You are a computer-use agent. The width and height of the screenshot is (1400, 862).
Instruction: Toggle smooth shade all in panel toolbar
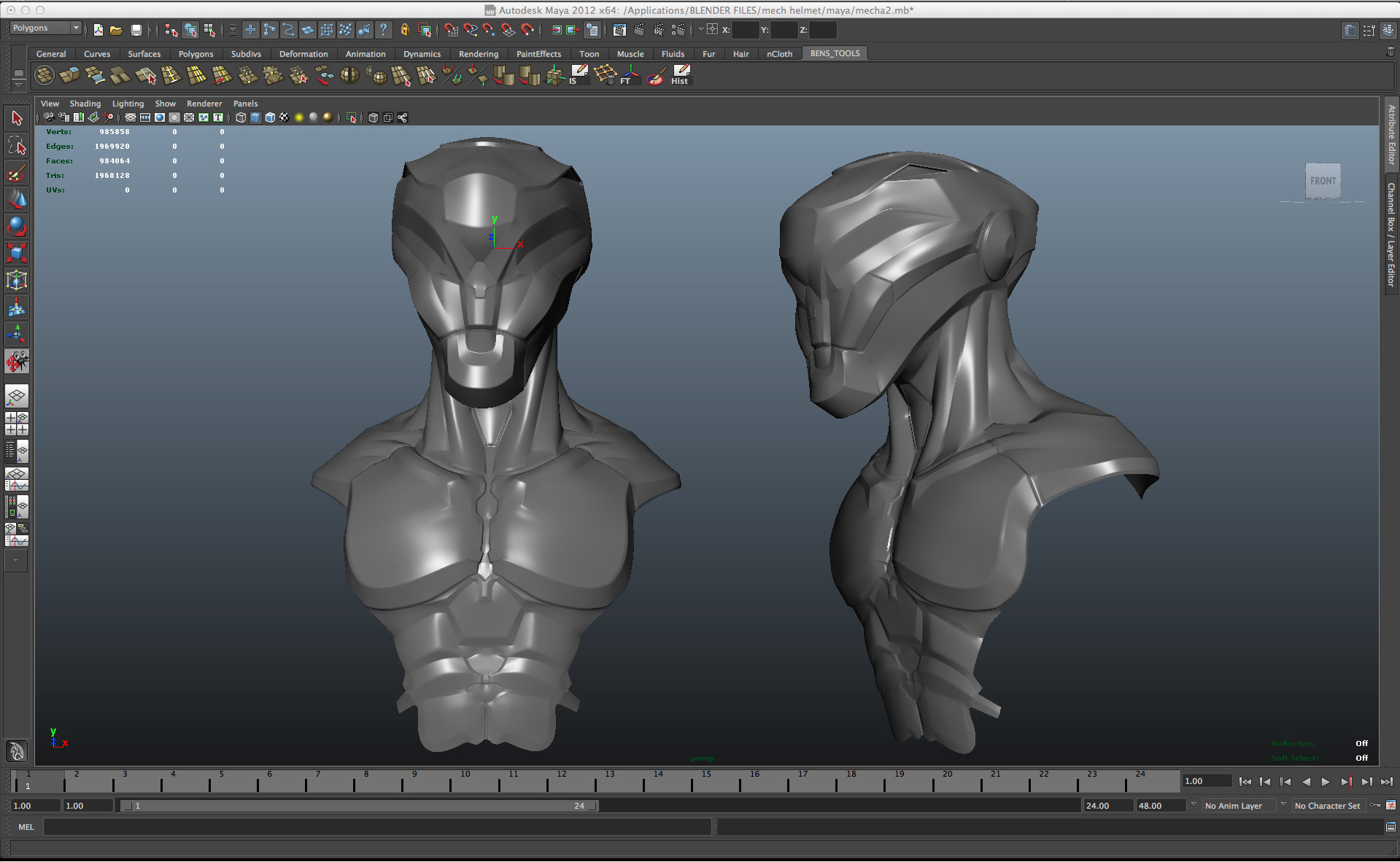point(255,117)
